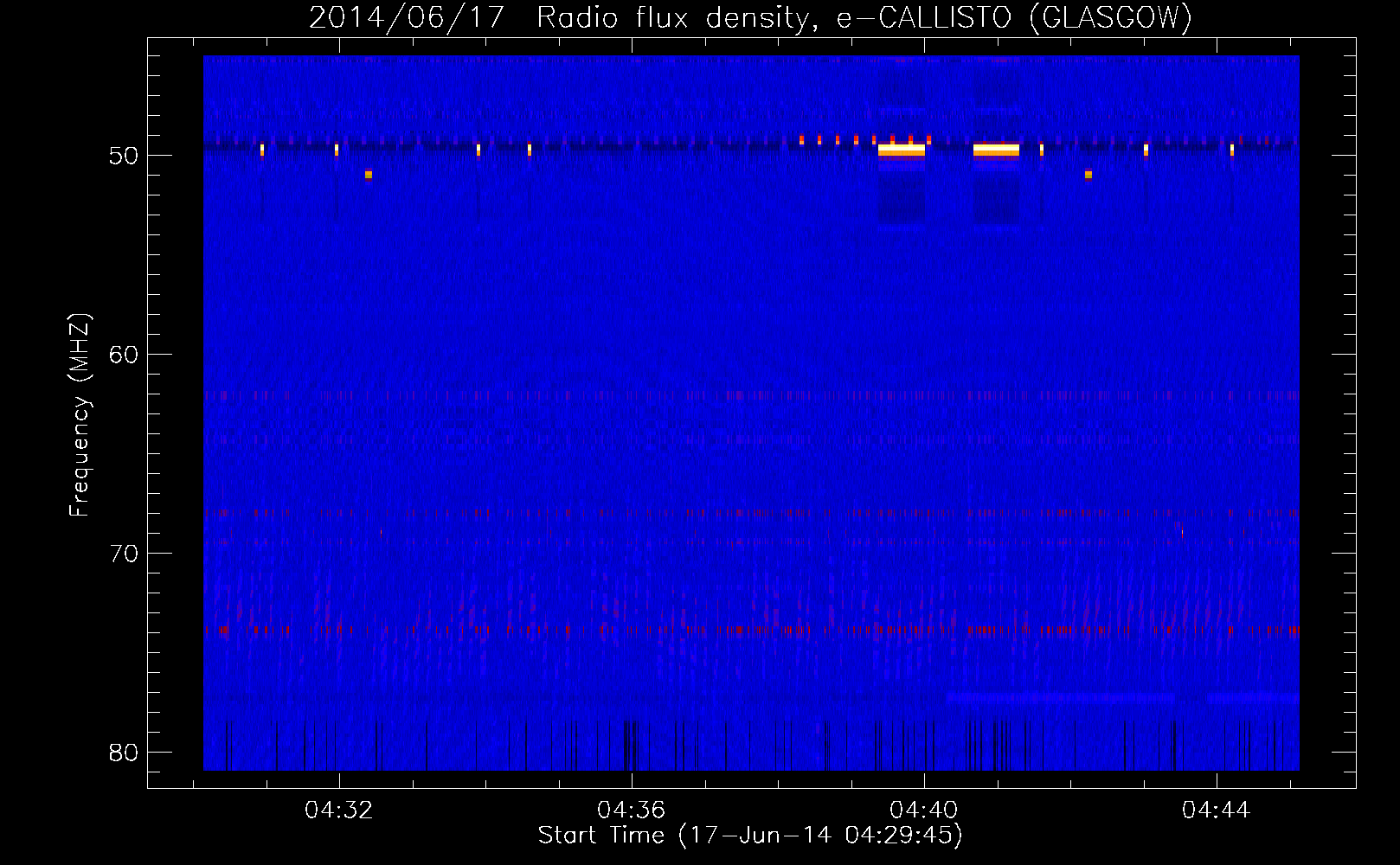The height and width of the screenshot is (865, 1400).
Task: Click the 70 MHz frequency tick label
Action: point(125,554)
